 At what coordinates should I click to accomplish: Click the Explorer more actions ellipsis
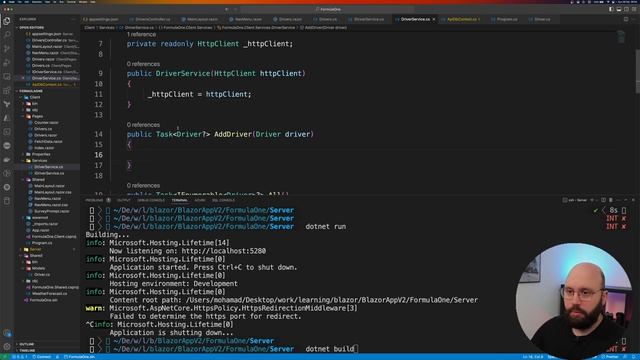click(x=73, y=19)
